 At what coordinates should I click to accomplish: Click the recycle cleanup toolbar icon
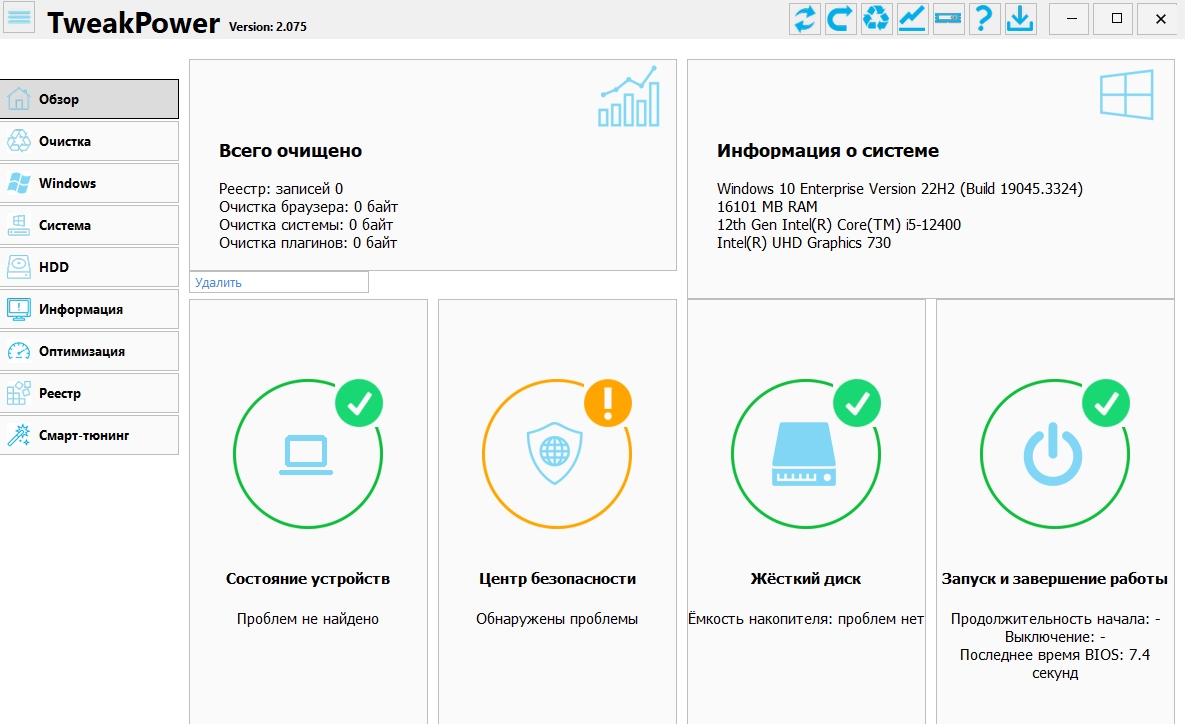click(877, 19)
